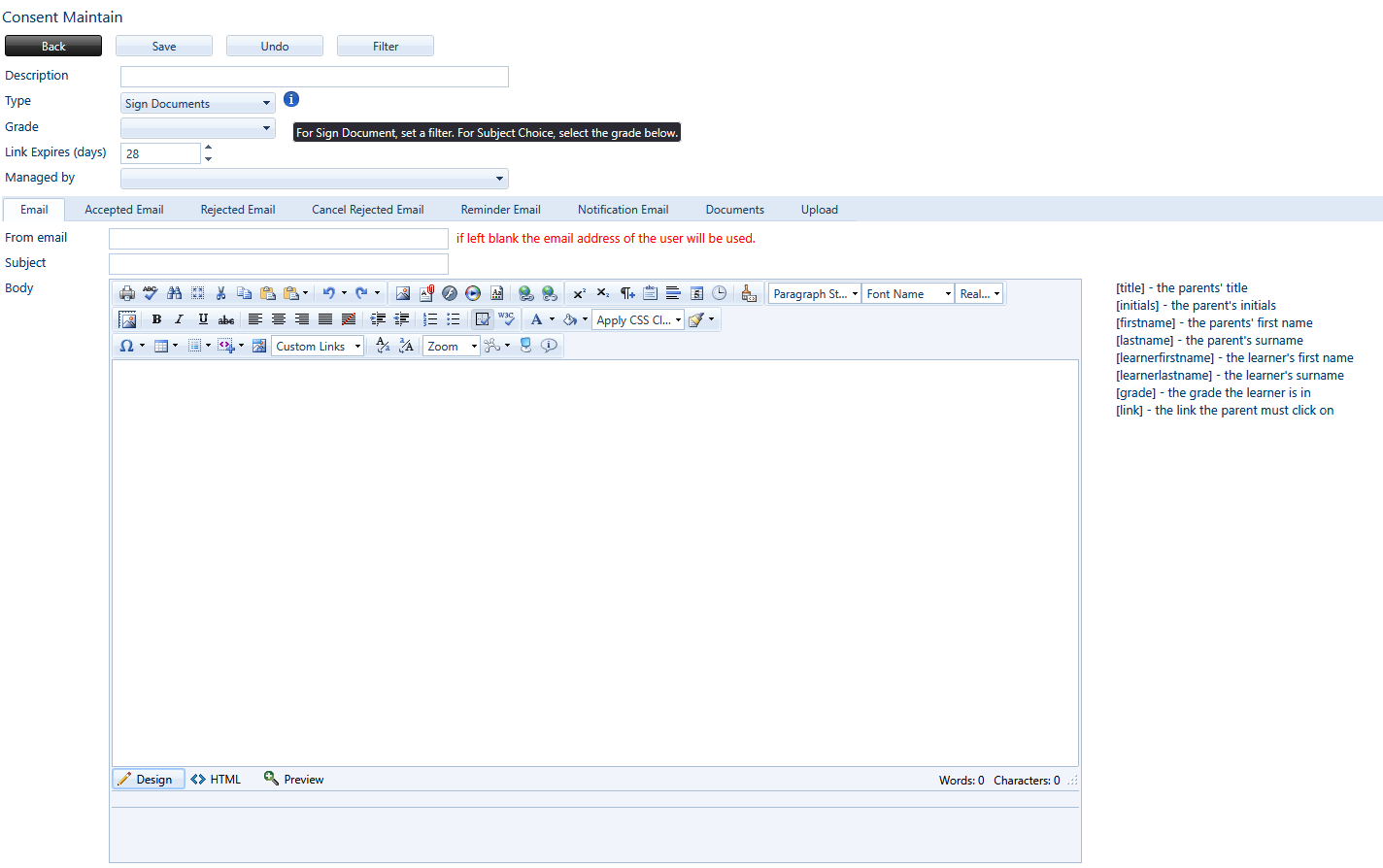Switch editor to HTML mode
This screenshot has height=868, width=1383.
click(x=217, y=779)
